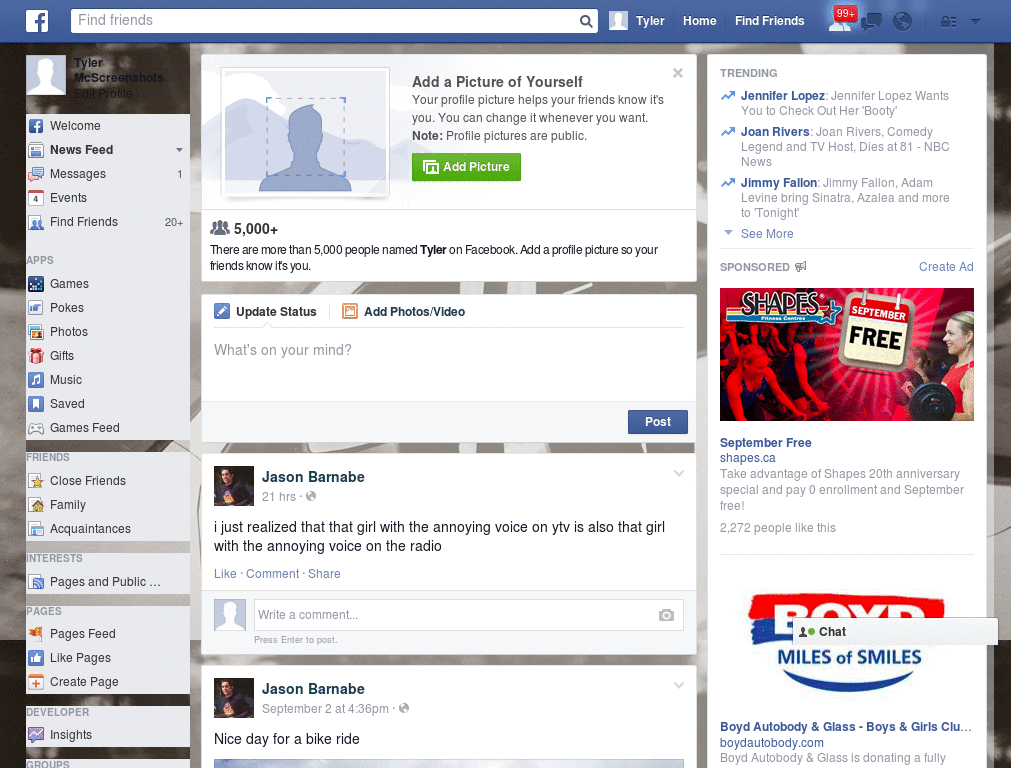Click Comment on the ytv post

[x=272, y=574]
